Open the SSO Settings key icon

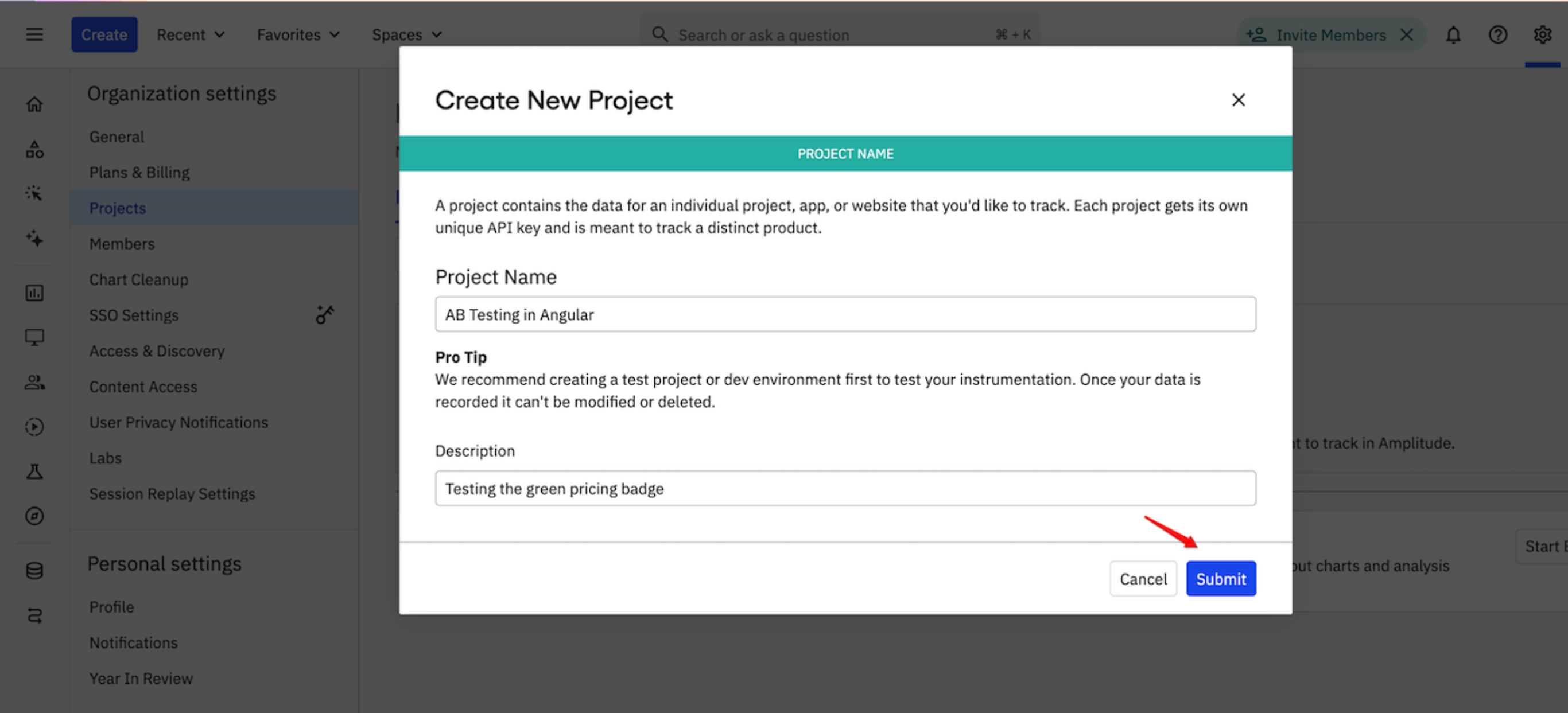click(x=325, y=314)
